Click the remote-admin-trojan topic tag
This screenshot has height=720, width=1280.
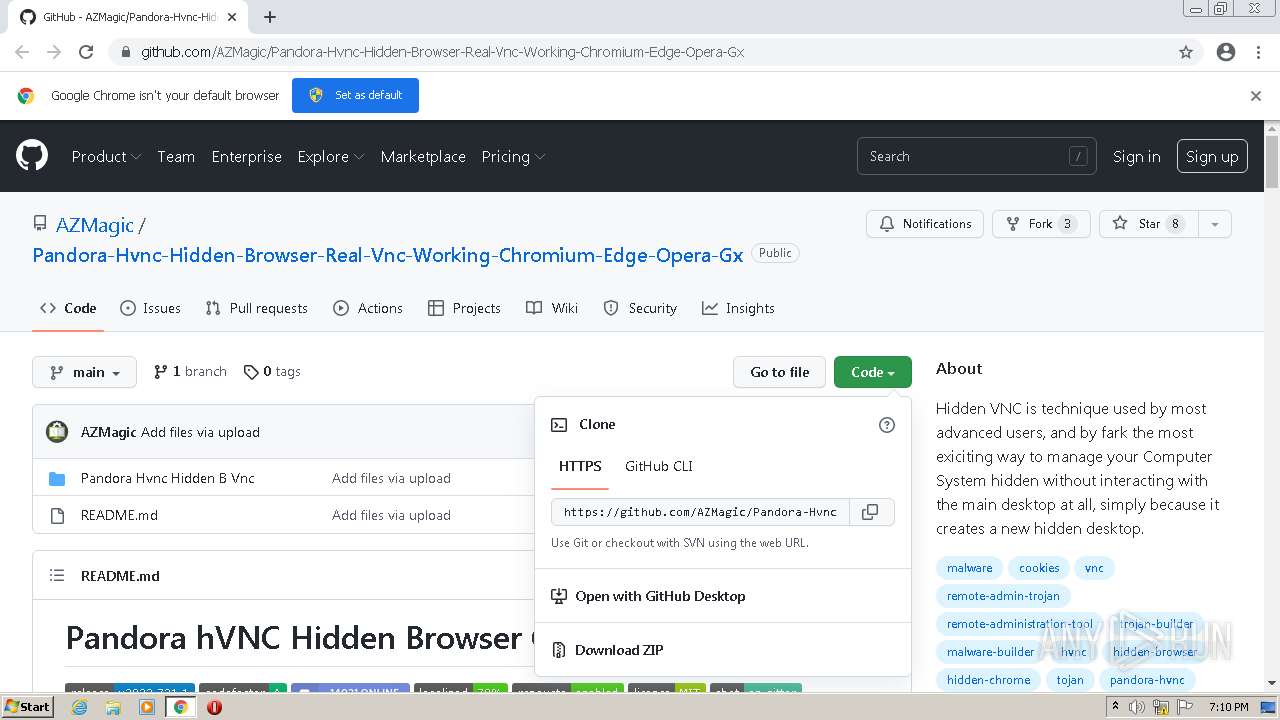[1003, 596]
